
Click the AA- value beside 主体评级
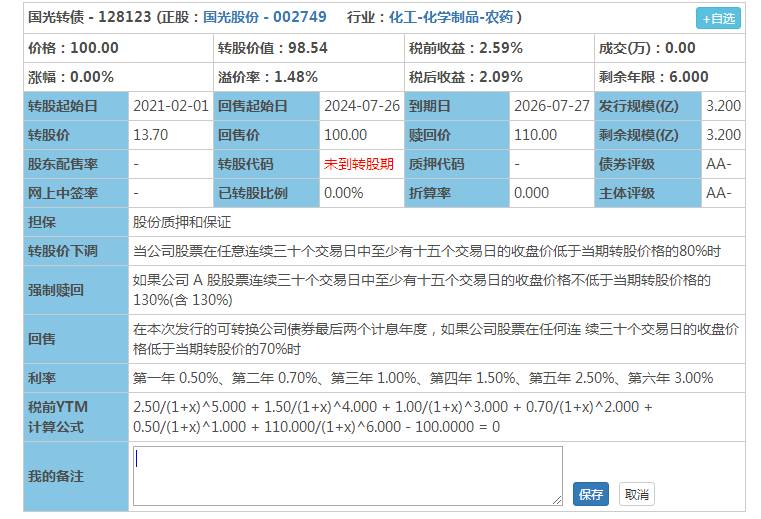pyautogui.click(x=719, y=193)
